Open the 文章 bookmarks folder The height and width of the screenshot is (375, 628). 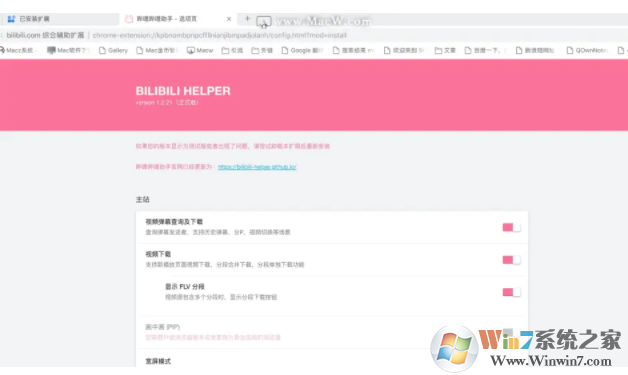click(445, 50)
